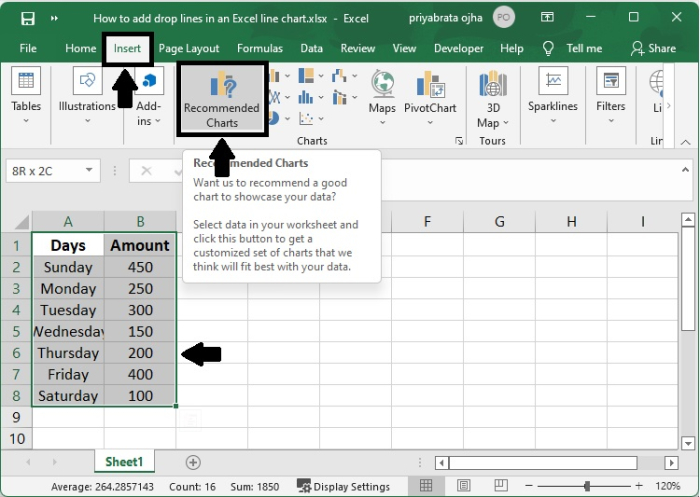Switch to Normal view in status bar
The height and width of the screenshot is (497, 700).
pos(426,486)
